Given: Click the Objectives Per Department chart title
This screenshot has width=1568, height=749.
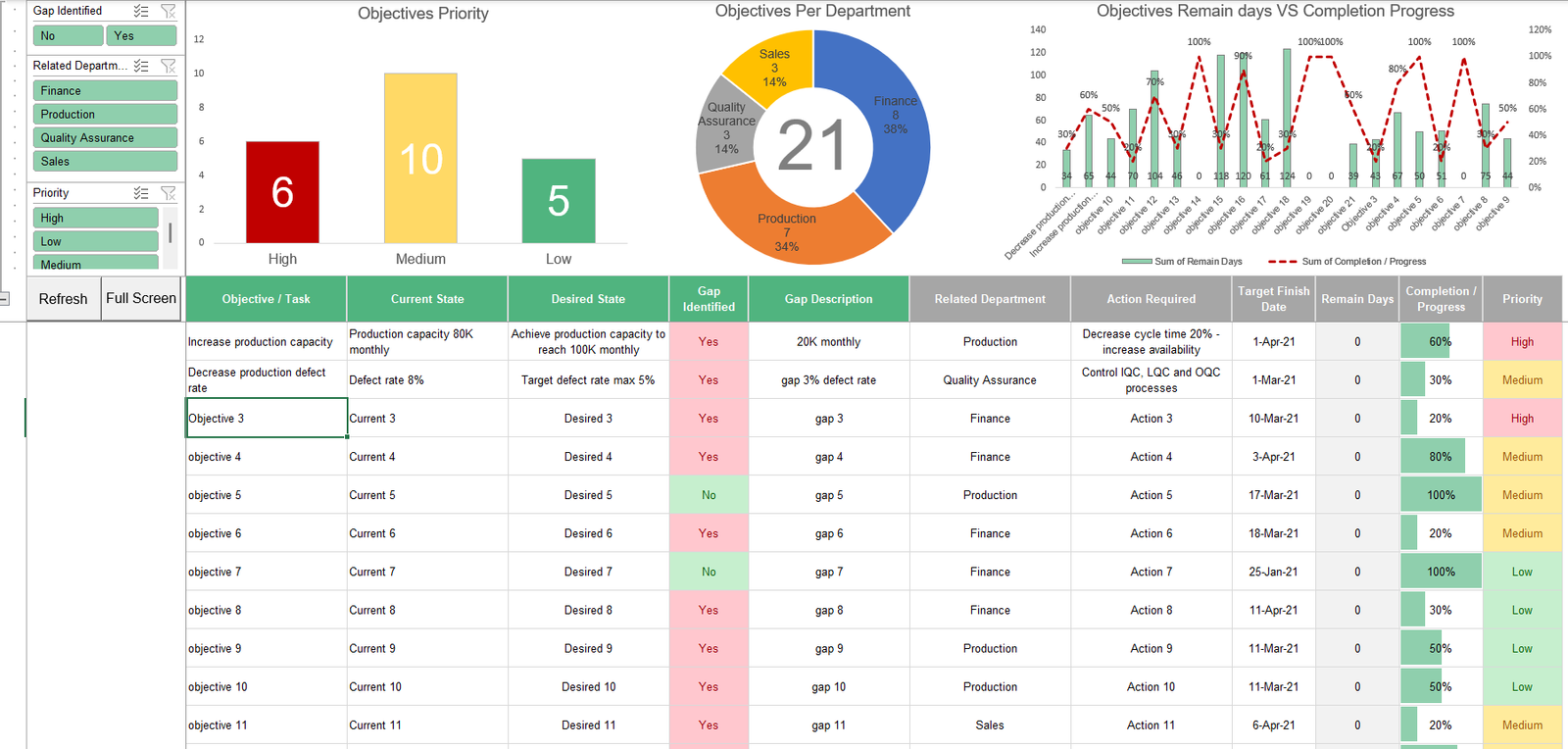Looking at the screenshot, I should [x=812, y=11].
